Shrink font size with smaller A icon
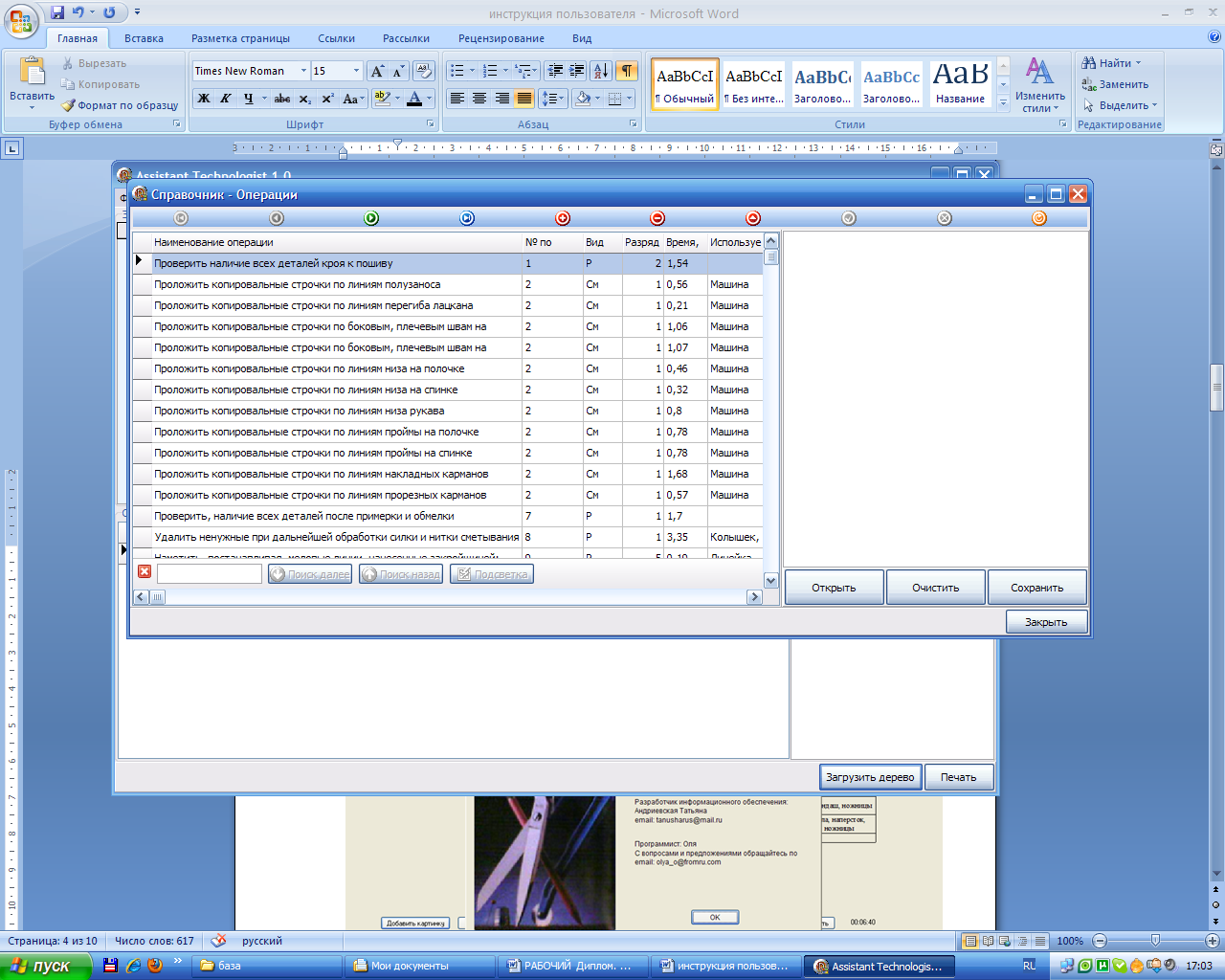The height and width of the screenshot is (980, 1225). (397, 71)
